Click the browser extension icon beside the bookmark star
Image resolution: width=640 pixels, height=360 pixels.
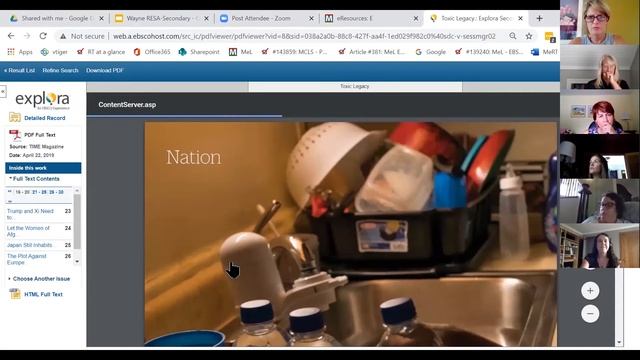(550, 37)
